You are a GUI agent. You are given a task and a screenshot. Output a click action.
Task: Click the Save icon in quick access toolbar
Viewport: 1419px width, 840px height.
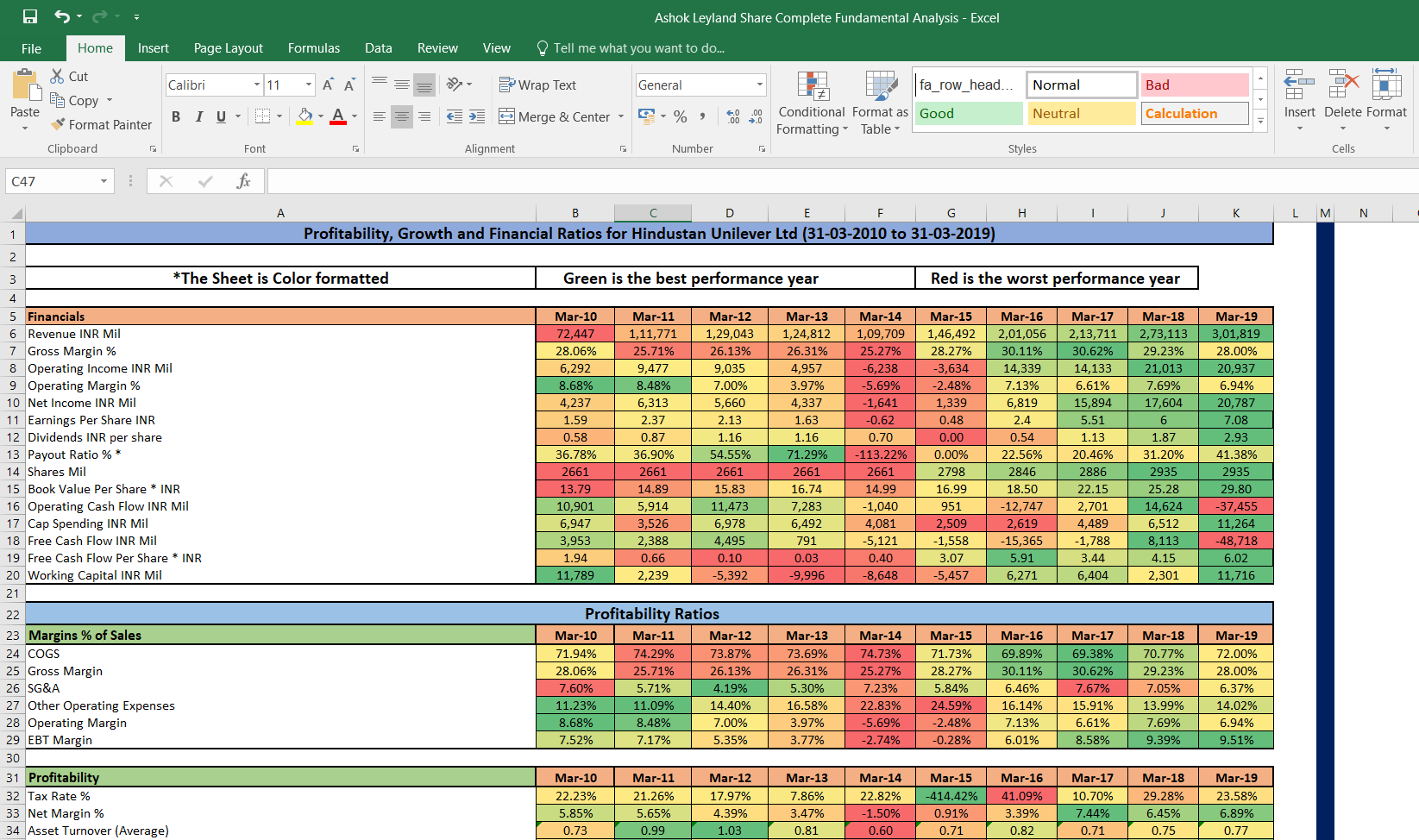(x=30, y=16)
